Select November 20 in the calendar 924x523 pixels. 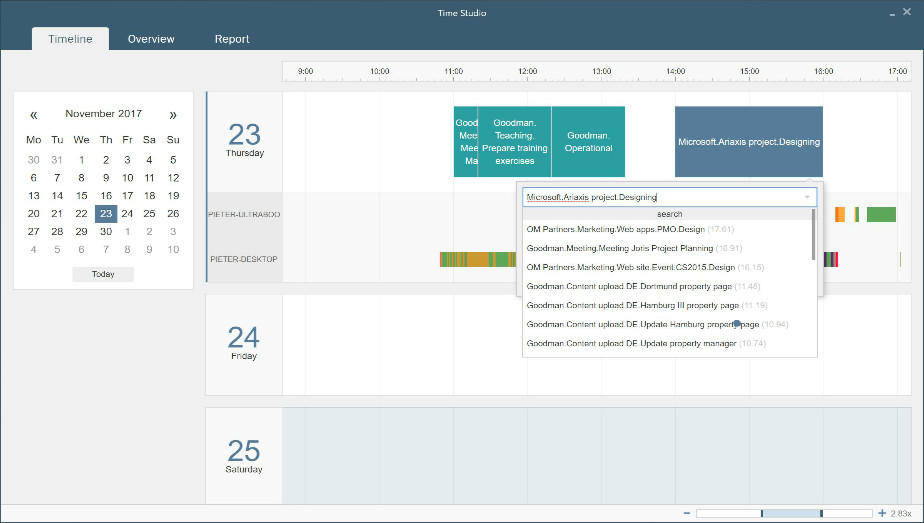point(34,214)
